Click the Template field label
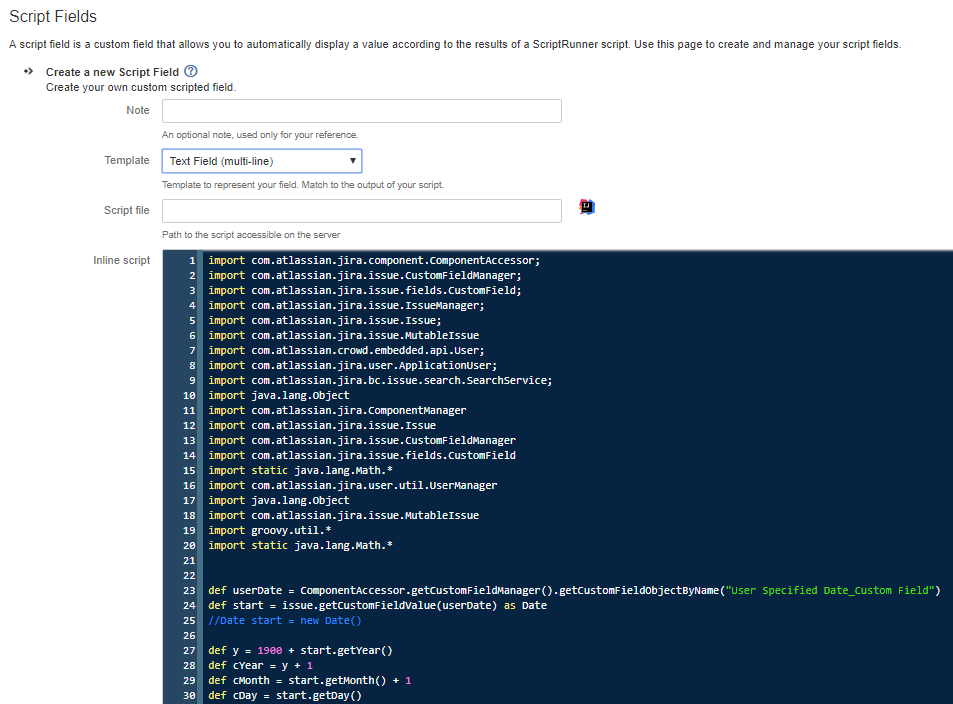Screen dimensions: 953x704 [x=126, y=160]
